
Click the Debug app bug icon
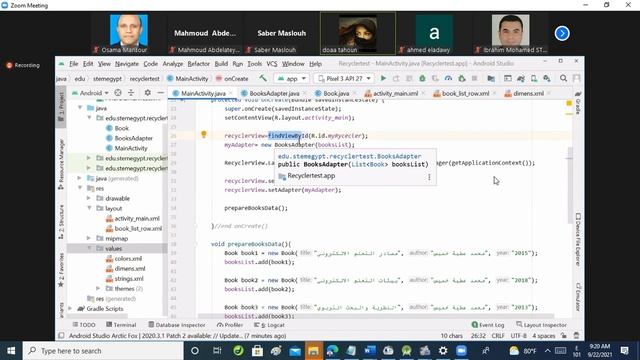coord(422,78)
